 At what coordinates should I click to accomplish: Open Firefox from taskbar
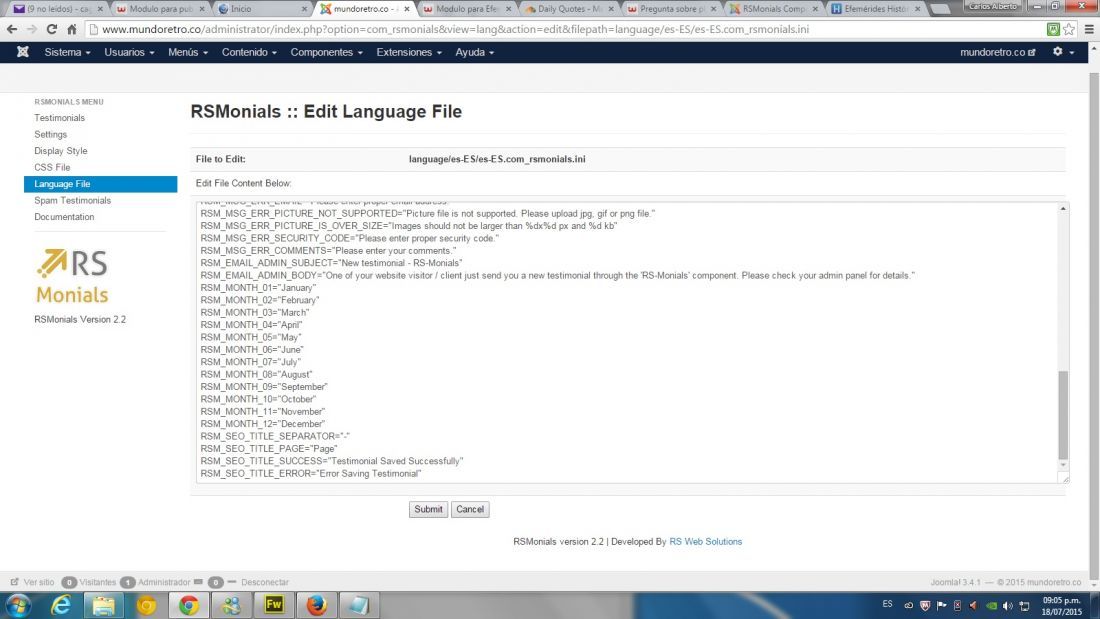[316, 605]
